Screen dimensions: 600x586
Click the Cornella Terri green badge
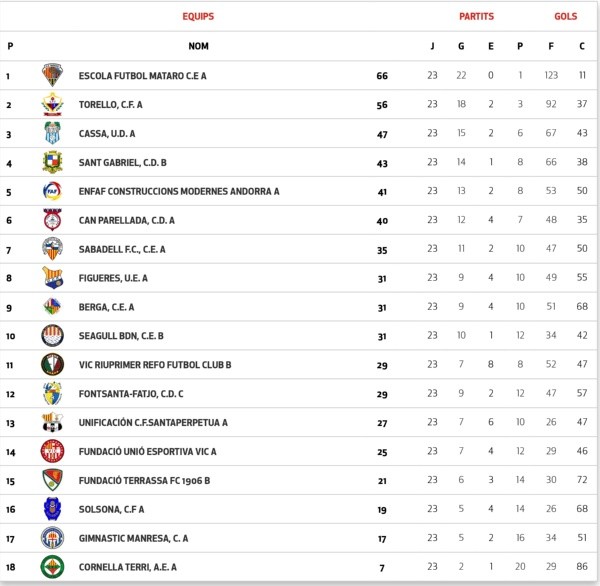pyautogui.click(x=52, y=567)
